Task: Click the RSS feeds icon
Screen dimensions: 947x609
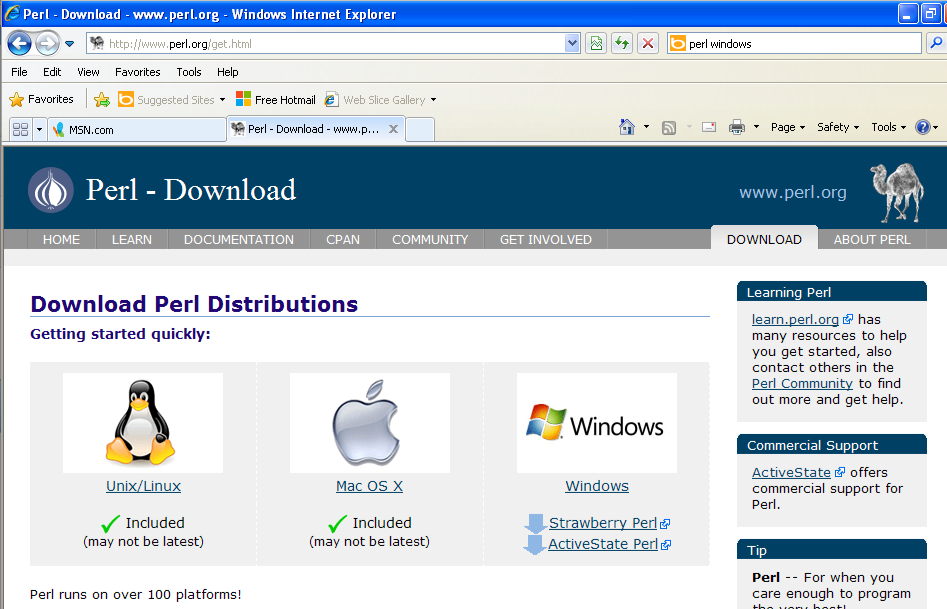Action: pyautogui.click(x=669, y=127)
